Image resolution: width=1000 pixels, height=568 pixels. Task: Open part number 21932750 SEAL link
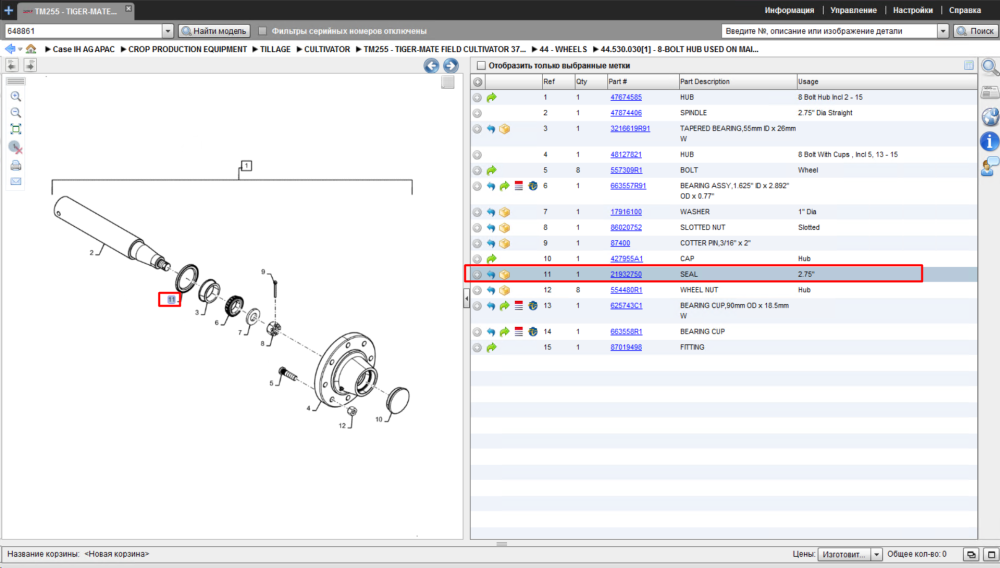point(626,274)
